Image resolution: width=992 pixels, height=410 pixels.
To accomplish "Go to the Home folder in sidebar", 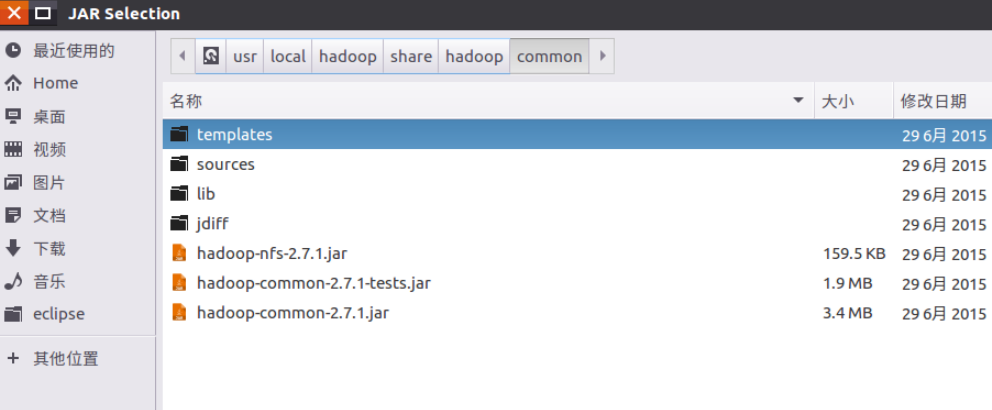I will click(x=77, y=84).
